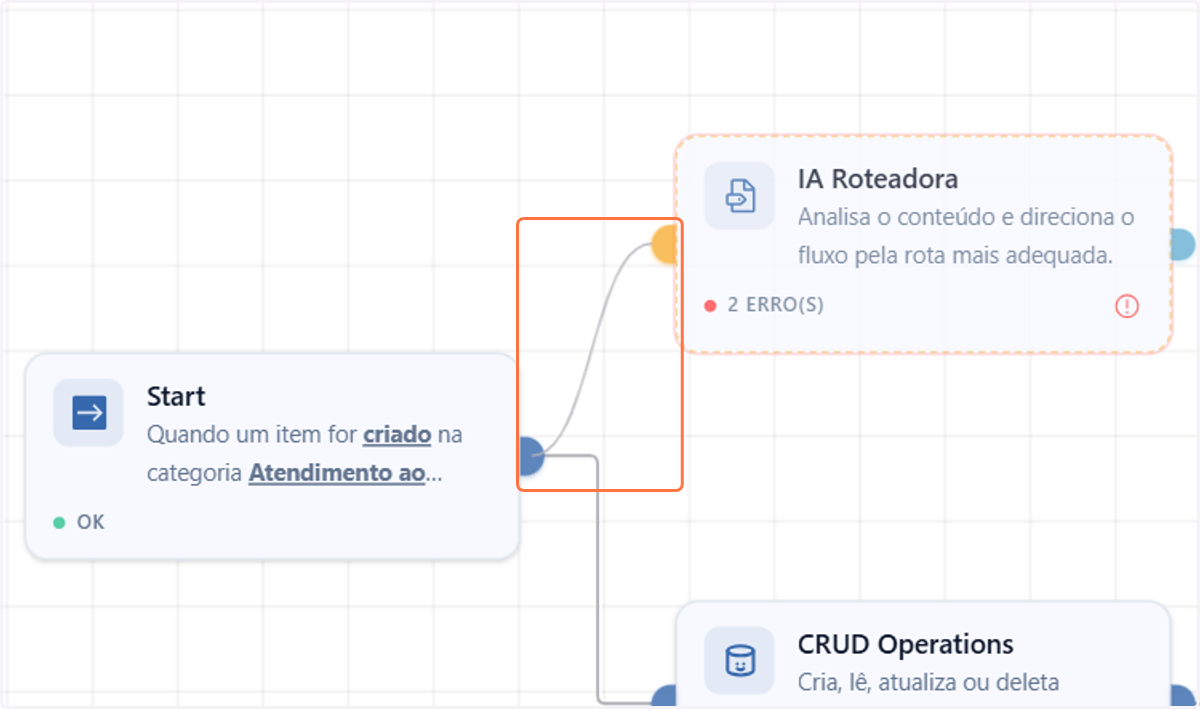1200x709 pixels.
Task: Click the CRUD Operations database icon
Action: point(739,660)
